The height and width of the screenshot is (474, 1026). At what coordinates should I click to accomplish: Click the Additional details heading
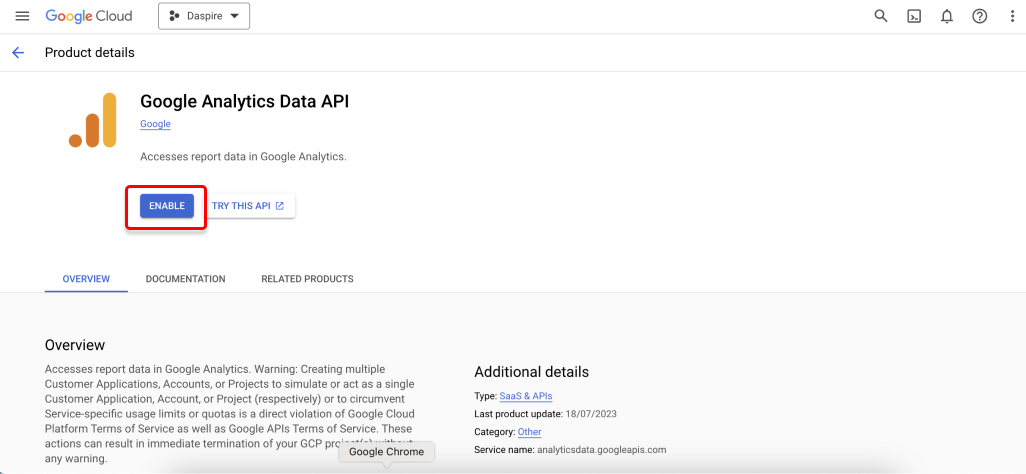pos(531,372)
